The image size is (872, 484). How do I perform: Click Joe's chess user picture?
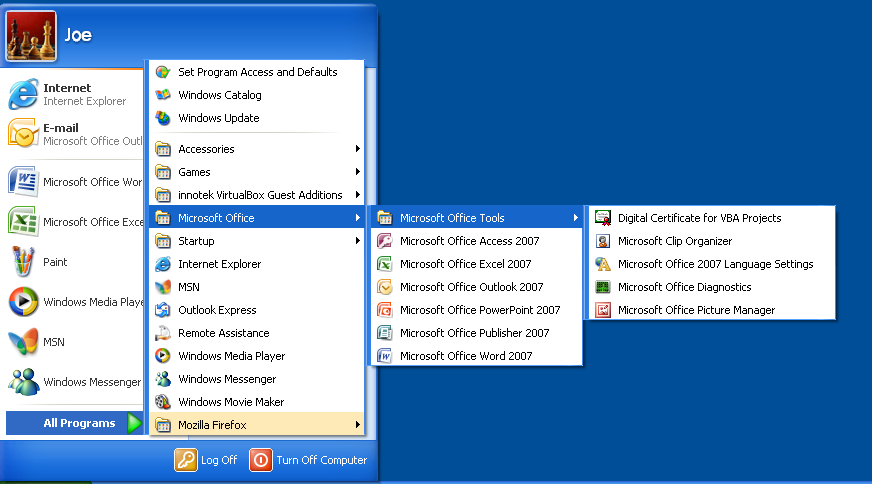pyautogui.click(x=31, y=36)
